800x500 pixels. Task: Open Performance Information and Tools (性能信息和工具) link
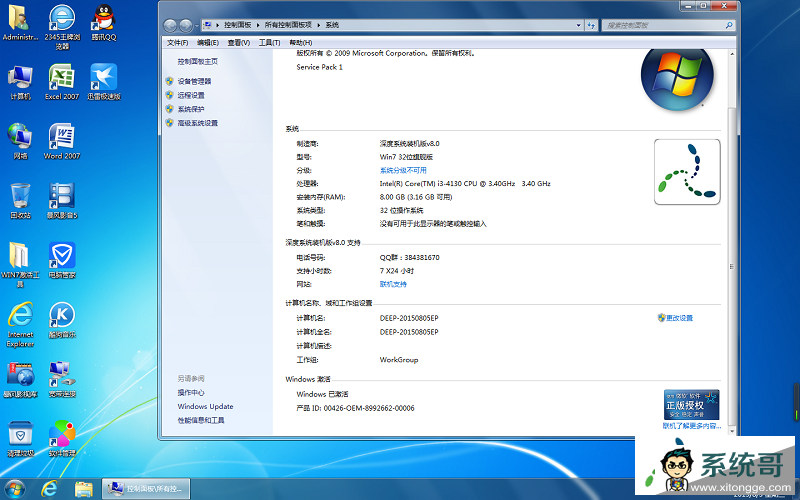pos(201,420)
